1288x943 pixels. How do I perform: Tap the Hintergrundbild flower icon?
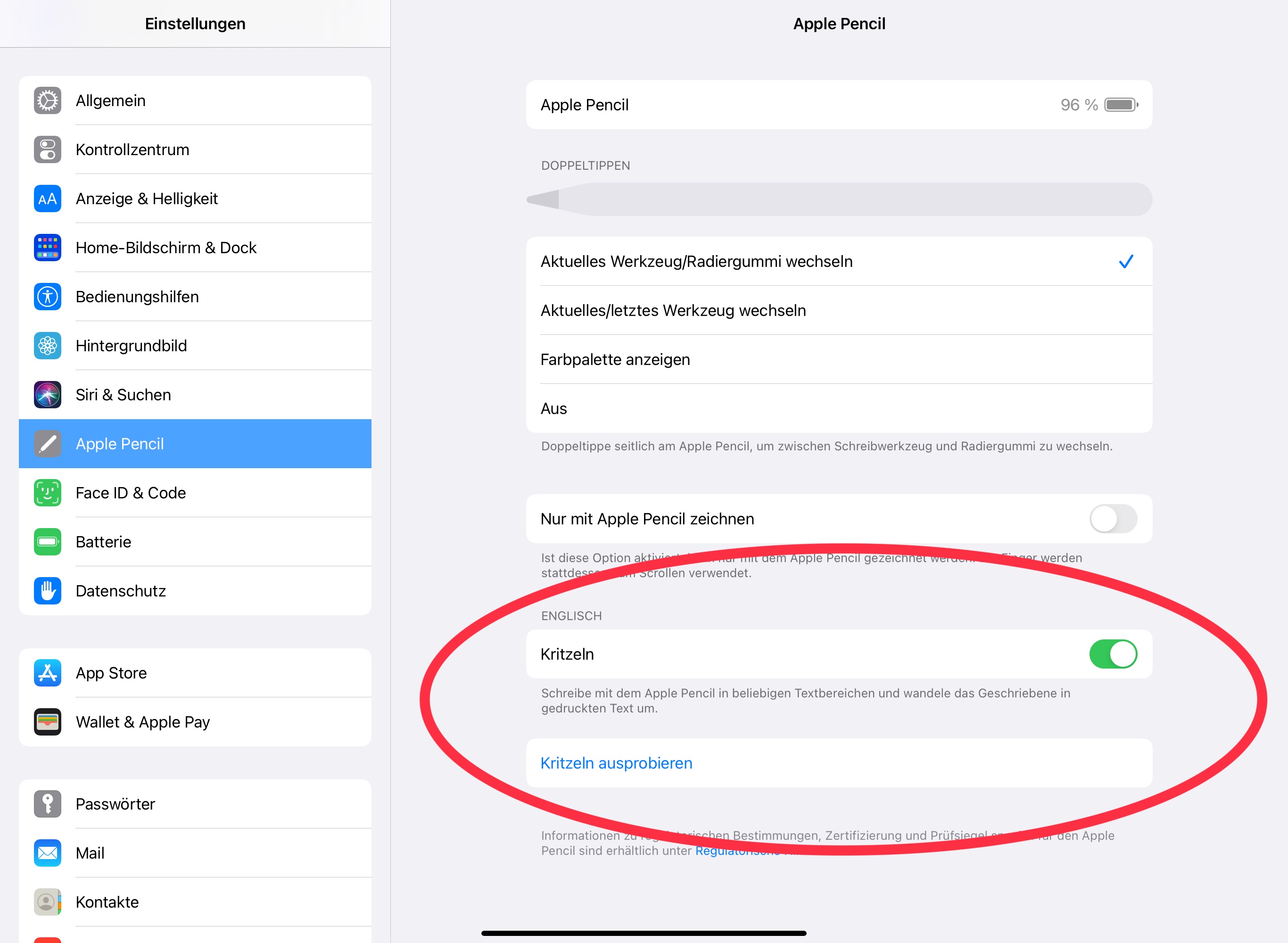47,346
